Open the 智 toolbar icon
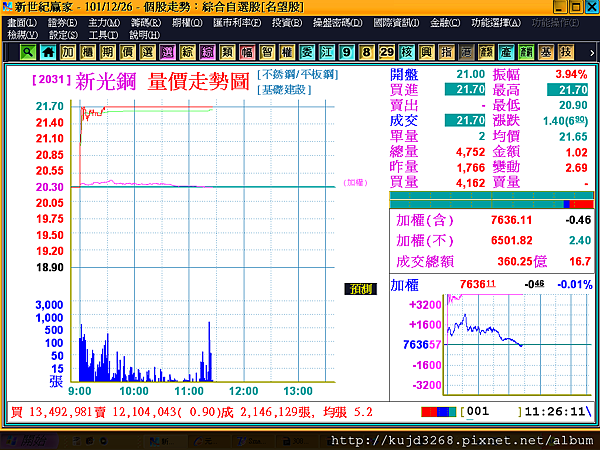Screen dimensions: 600x450 267,52
